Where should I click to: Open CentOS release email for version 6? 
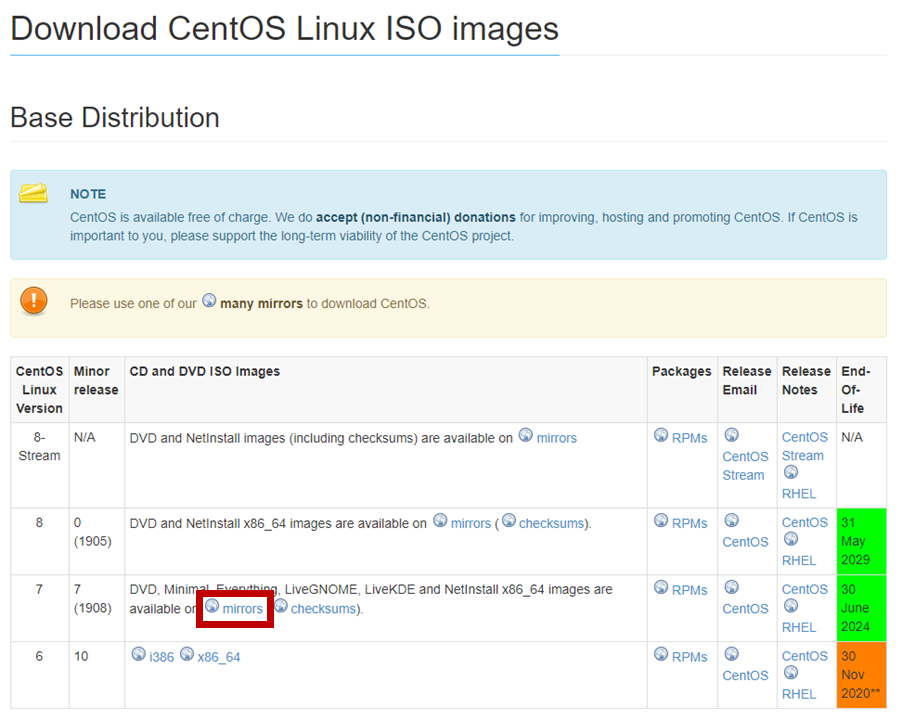tap(745, 676)
